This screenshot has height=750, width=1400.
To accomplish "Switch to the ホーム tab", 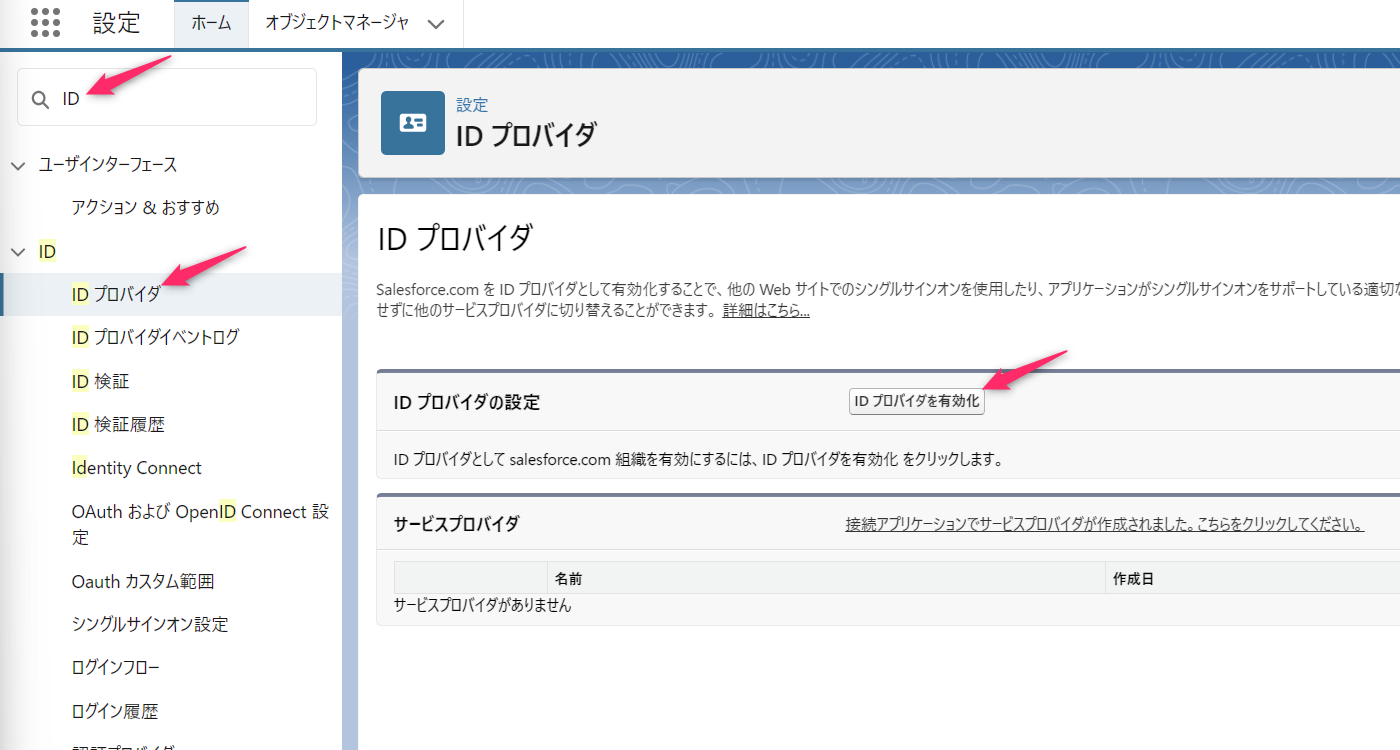I will click(x=211, y=23).
